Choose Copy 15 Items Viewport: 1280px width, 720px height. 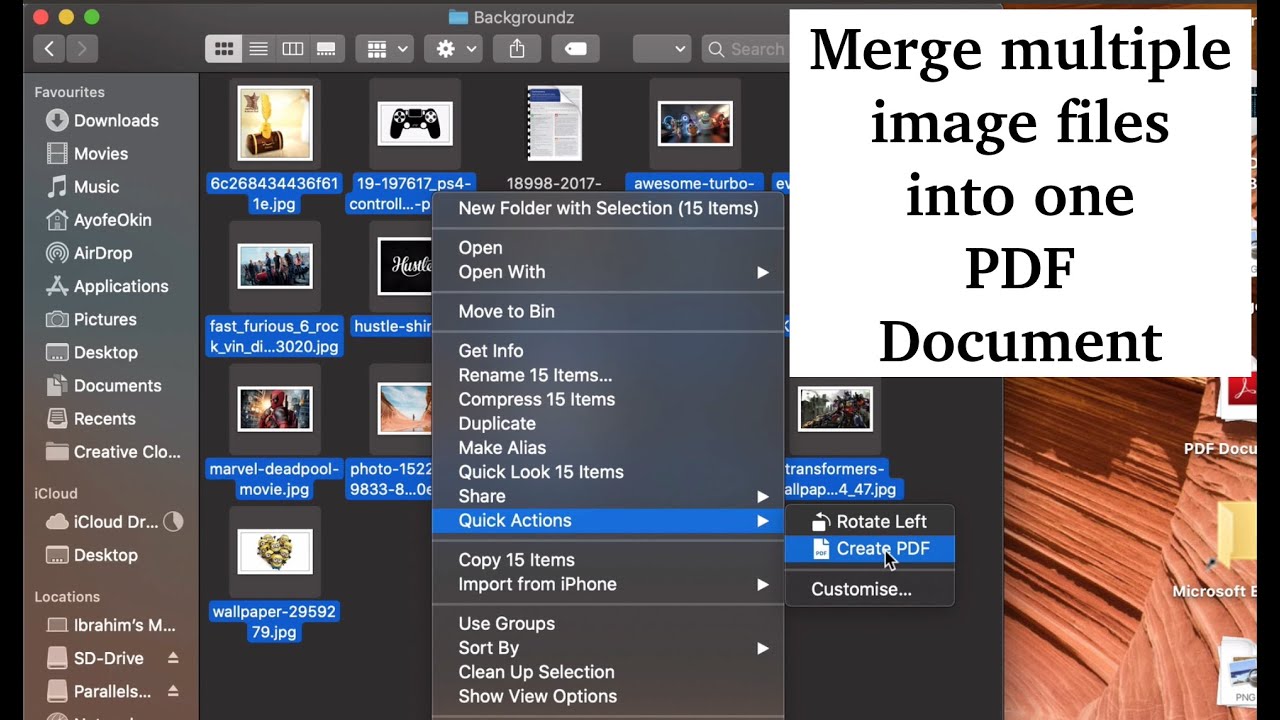608,560
